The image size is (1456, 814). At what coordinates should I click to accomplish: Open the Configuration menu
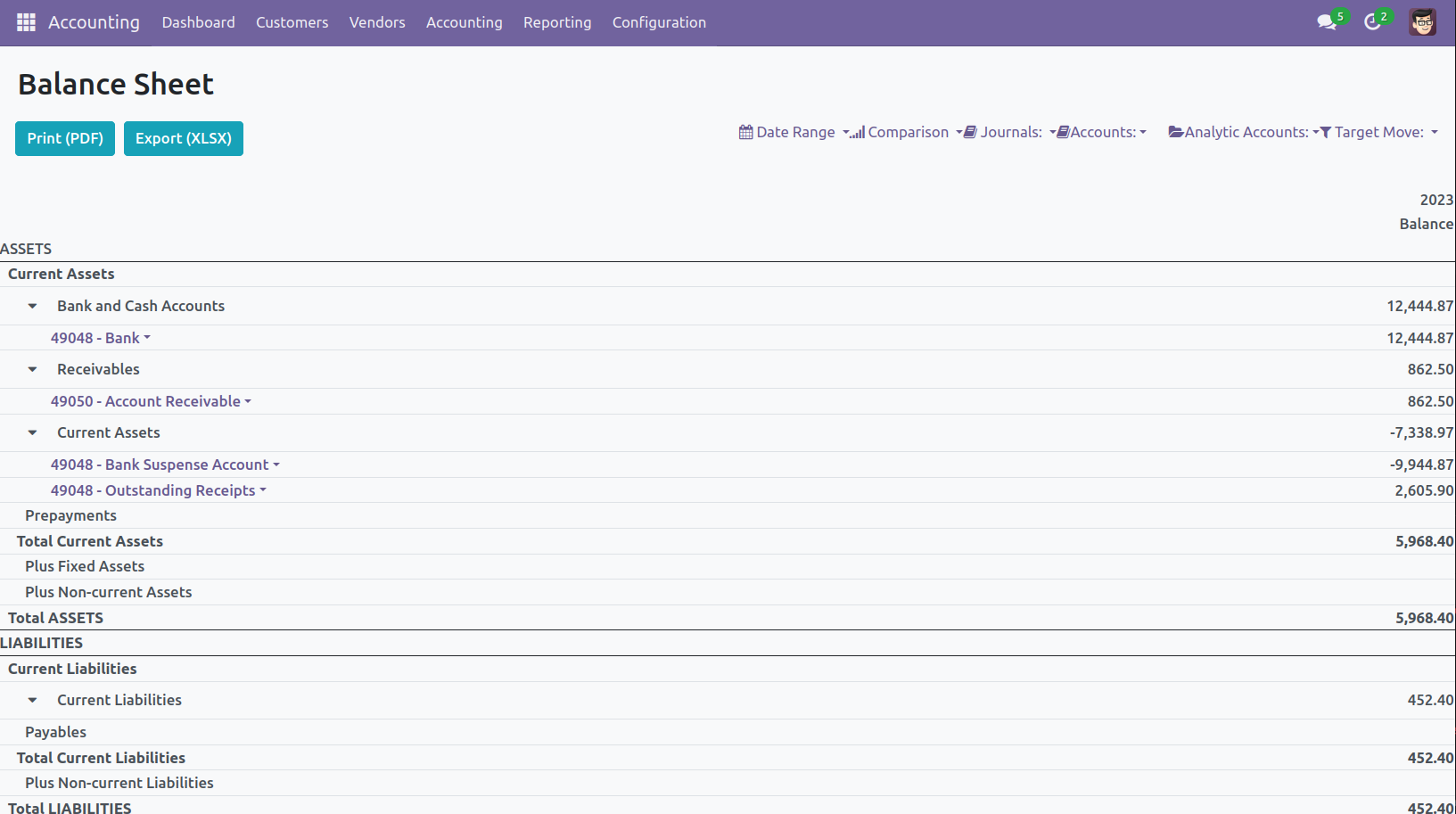coord(659,22)
